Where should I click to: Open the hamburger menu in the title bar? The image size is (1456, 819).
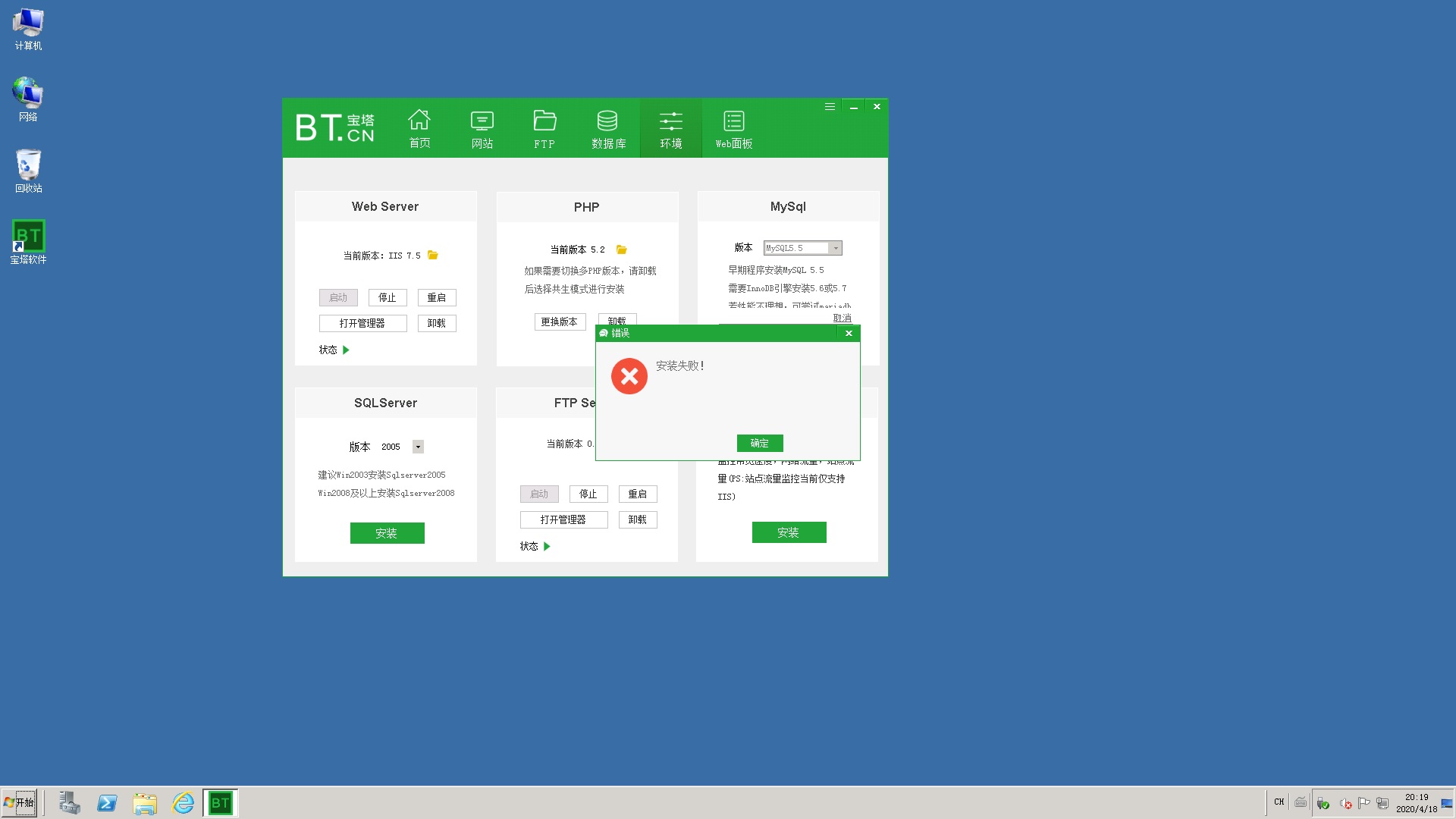tap(830, 107)
